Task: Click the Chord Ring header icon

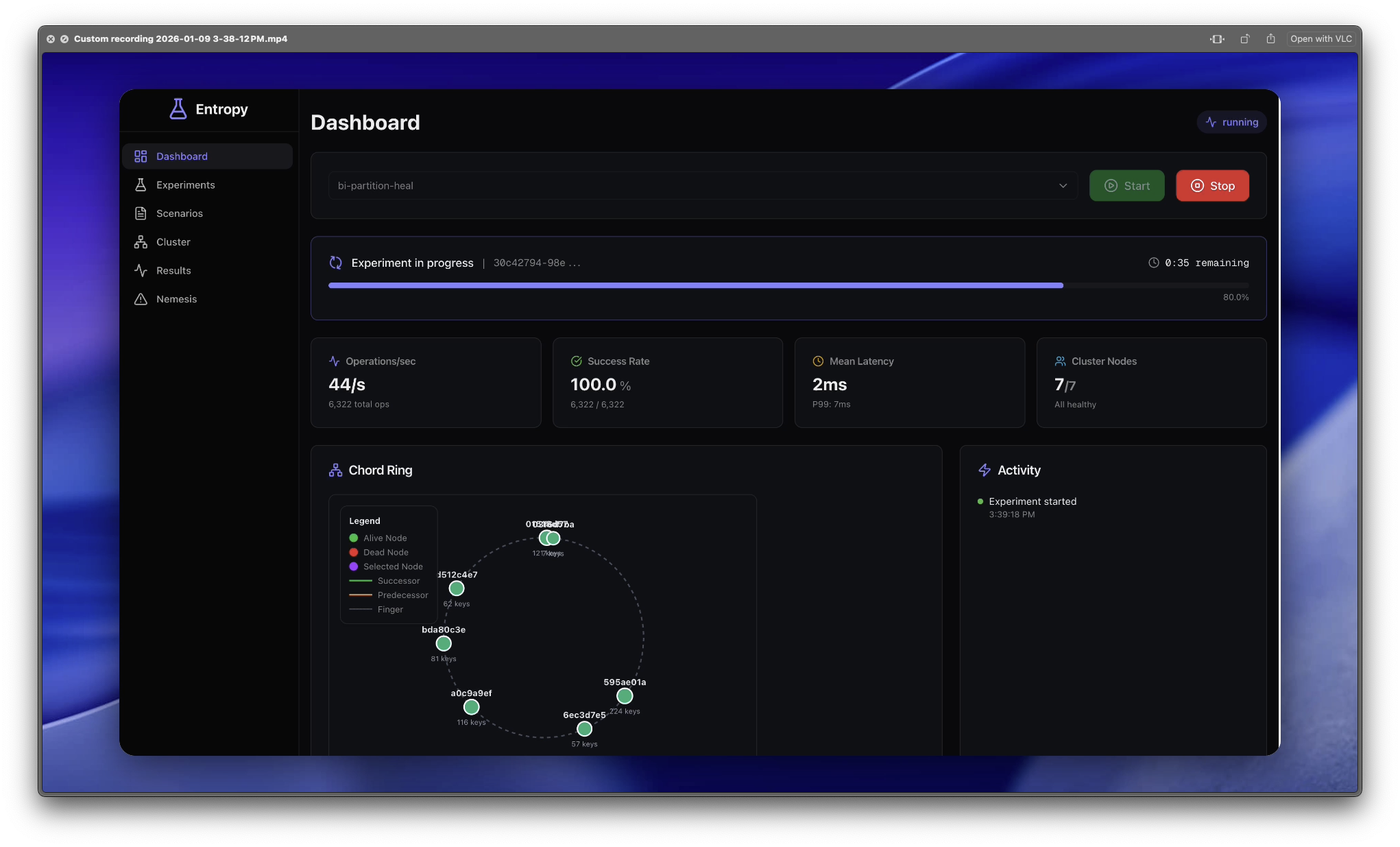Action: 335,470
